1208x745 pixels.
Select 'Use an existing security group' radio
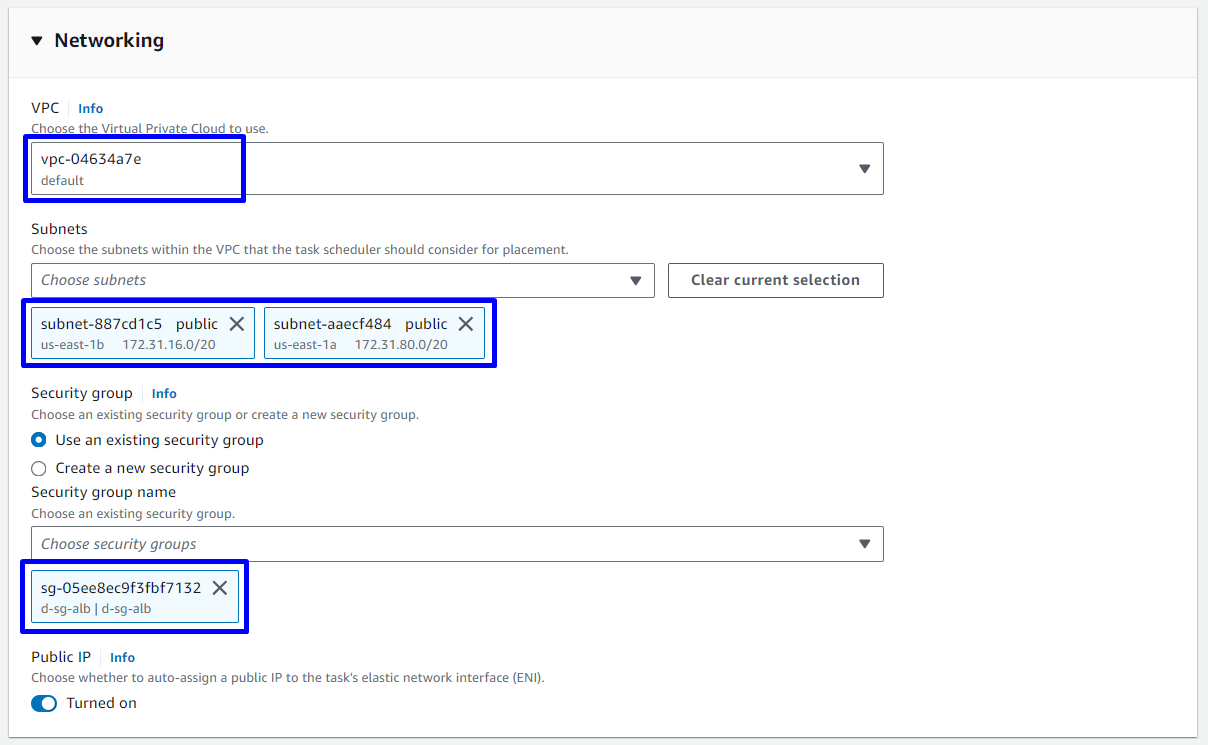pos(39,440)
